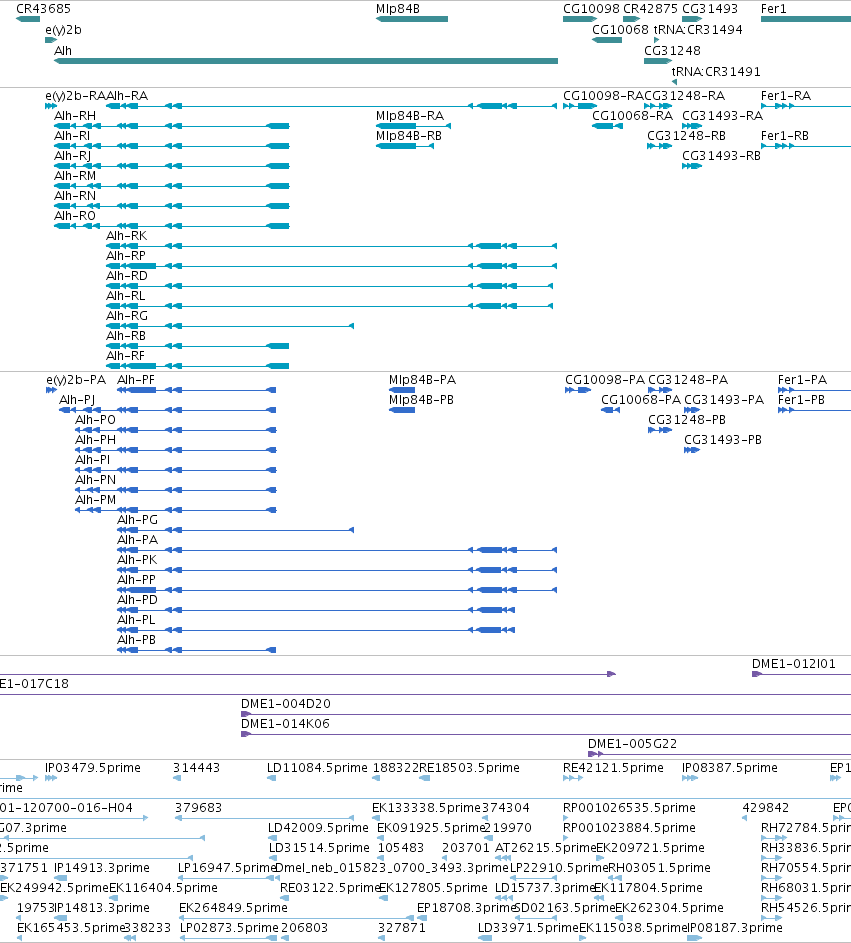Click clone DME1-014K06 label
This screenshot has width=851, height=943.
click(286, 724)
